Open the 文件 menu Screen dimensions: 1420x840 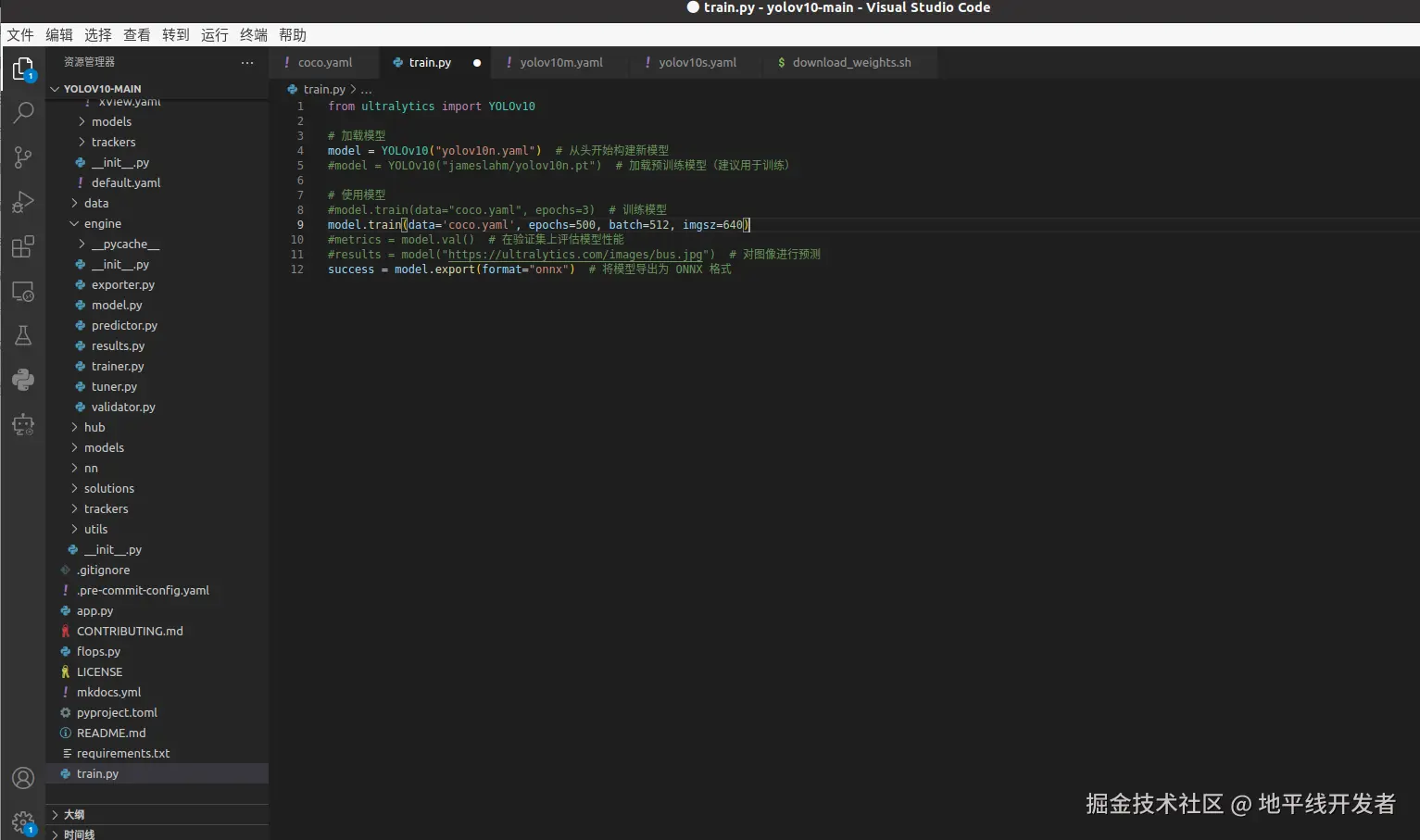(x=20, y=35)
